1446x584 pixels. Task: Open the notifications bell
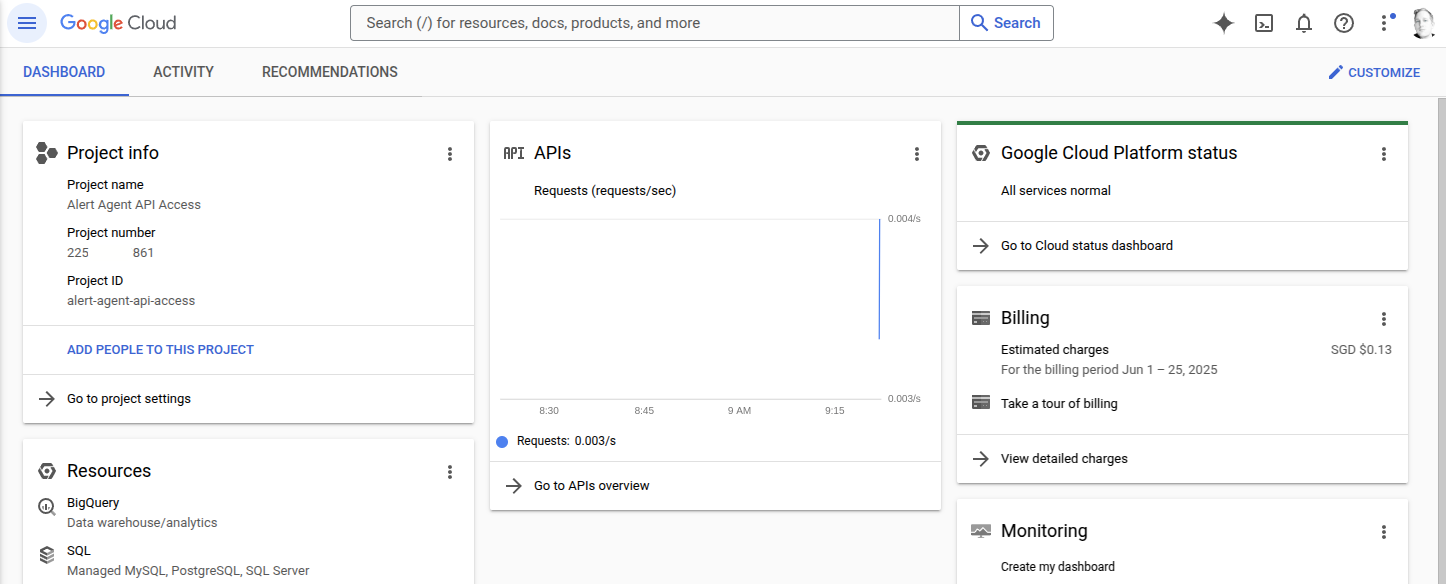click(x=1304, y=23)
